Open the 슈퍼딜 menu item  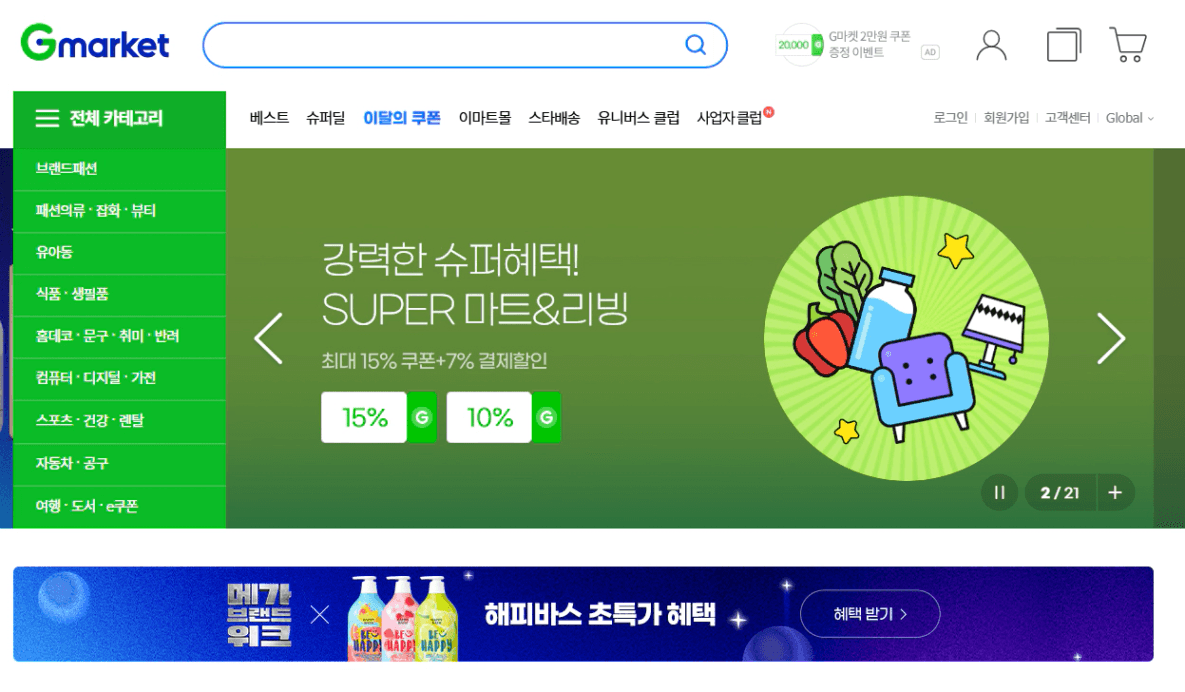pos(325,118)
